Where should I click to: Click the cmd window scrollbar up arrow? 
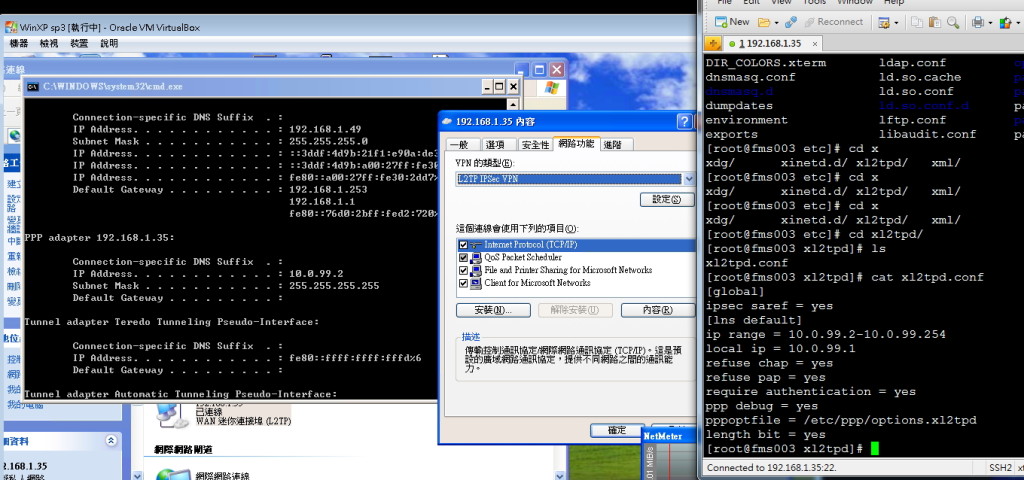coord(513,104)
